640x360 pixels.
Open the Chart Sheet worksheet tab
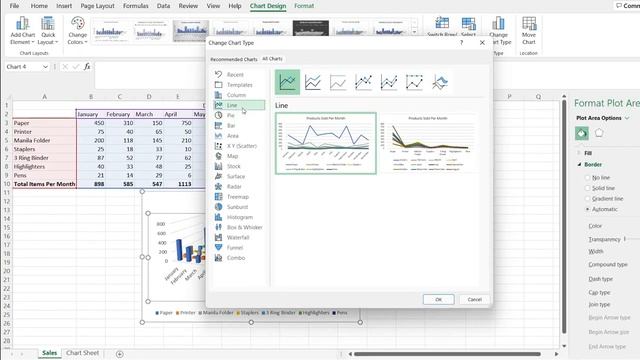82,353
